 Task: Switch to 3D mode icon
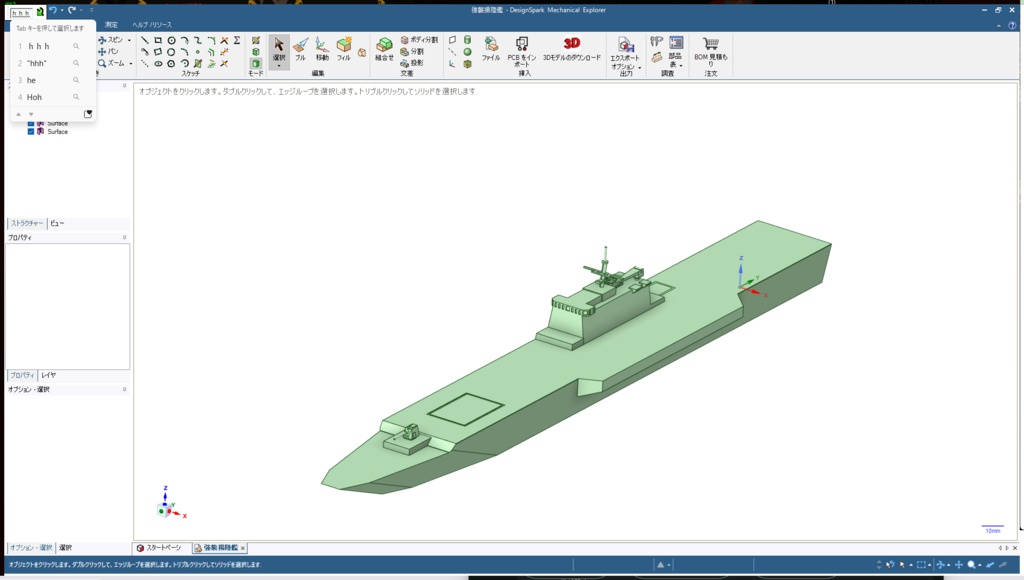[x=256, y=64]
